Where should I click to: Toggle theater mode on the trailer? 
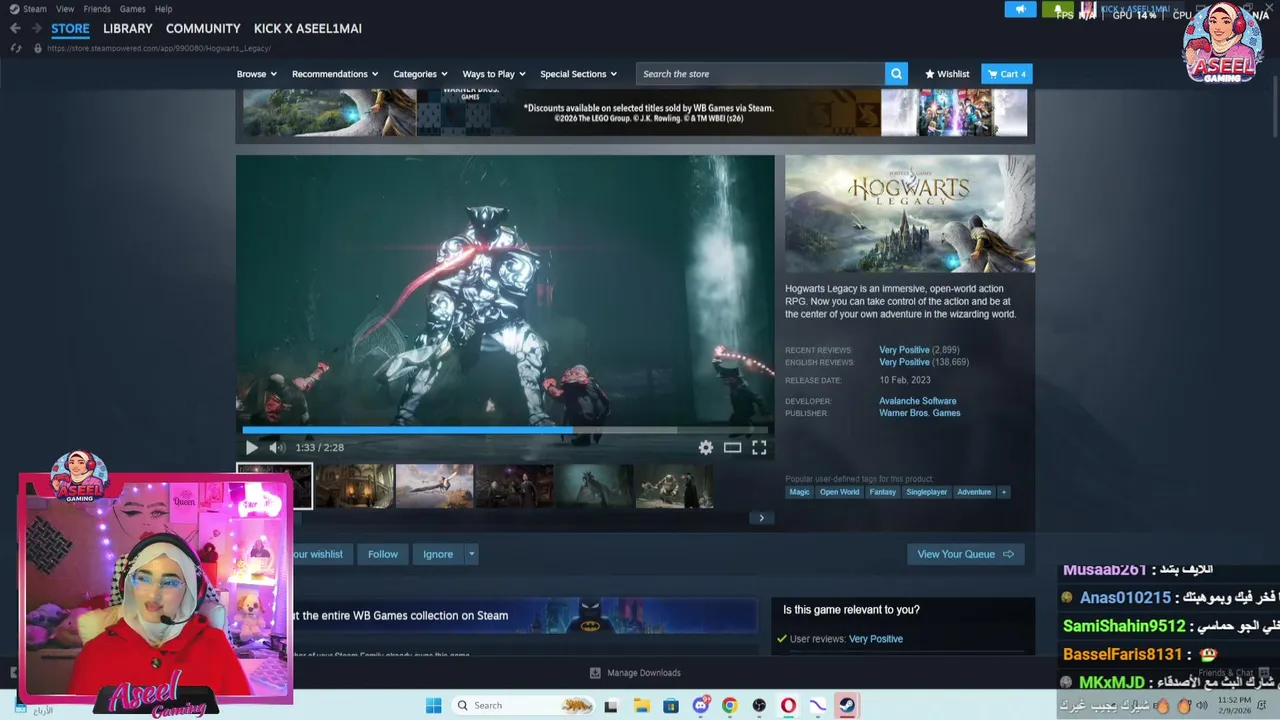pos(732,448)
